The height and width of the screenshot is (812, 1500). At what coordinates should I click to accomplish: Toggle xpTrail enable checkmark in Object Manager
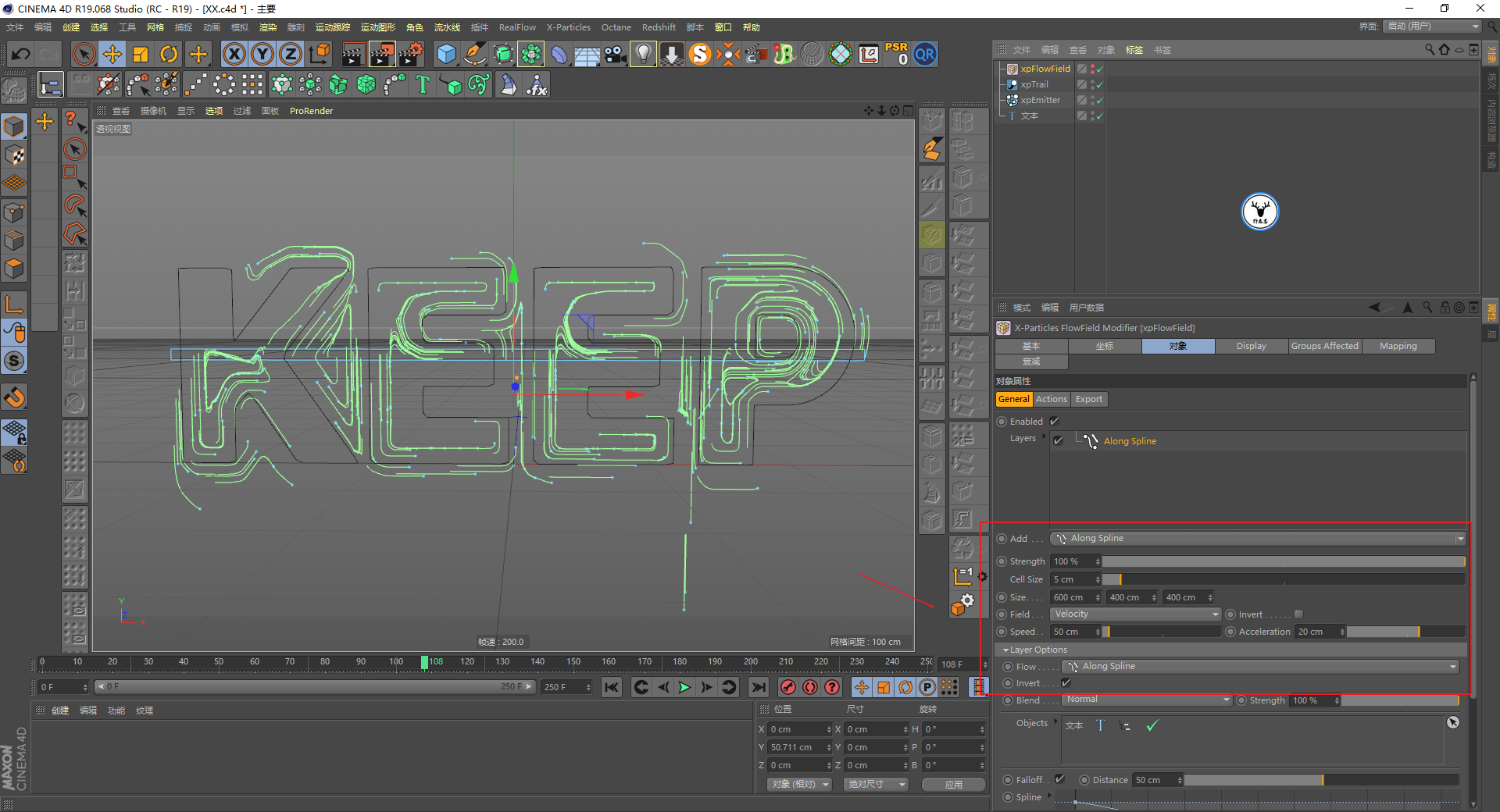click(x=1099, y=84)
